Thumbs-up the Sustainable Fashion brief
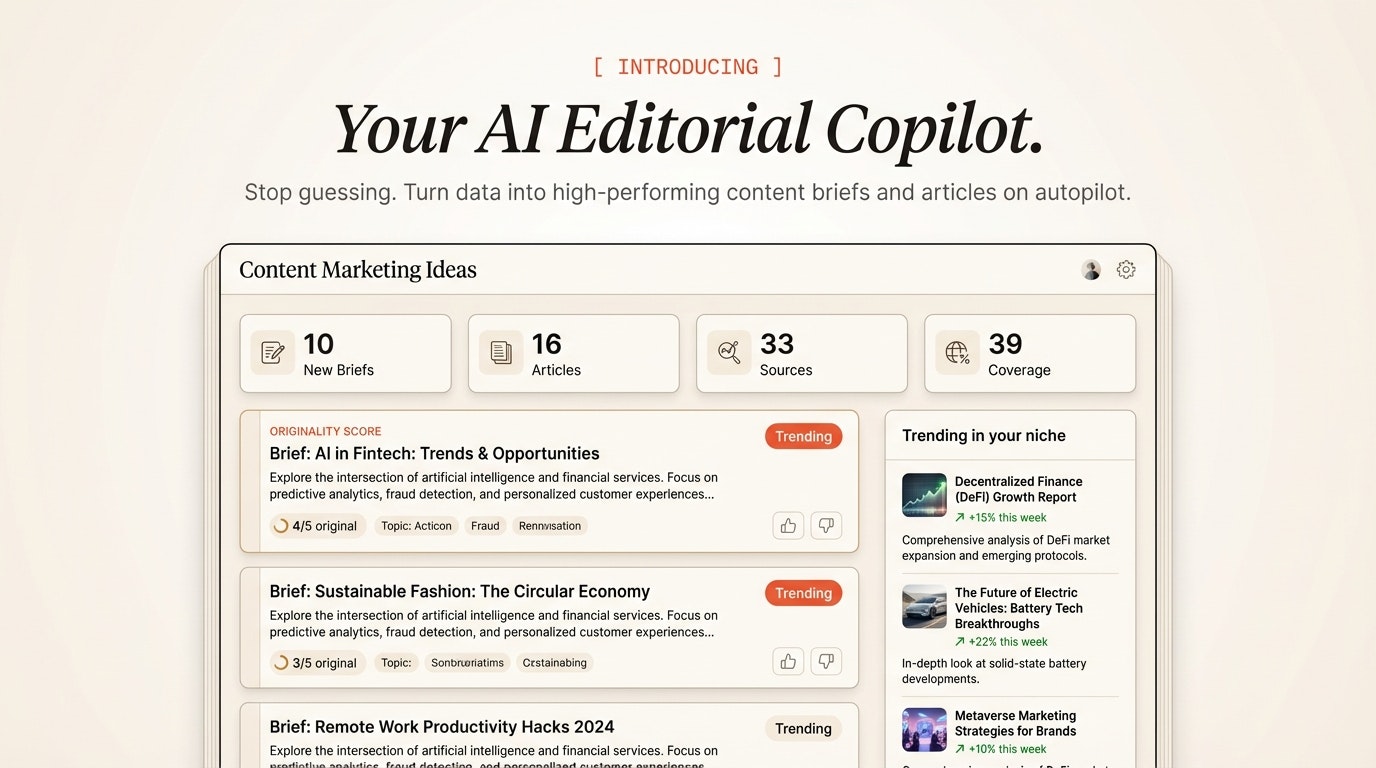1376x768 pixels. click(787, 661)
